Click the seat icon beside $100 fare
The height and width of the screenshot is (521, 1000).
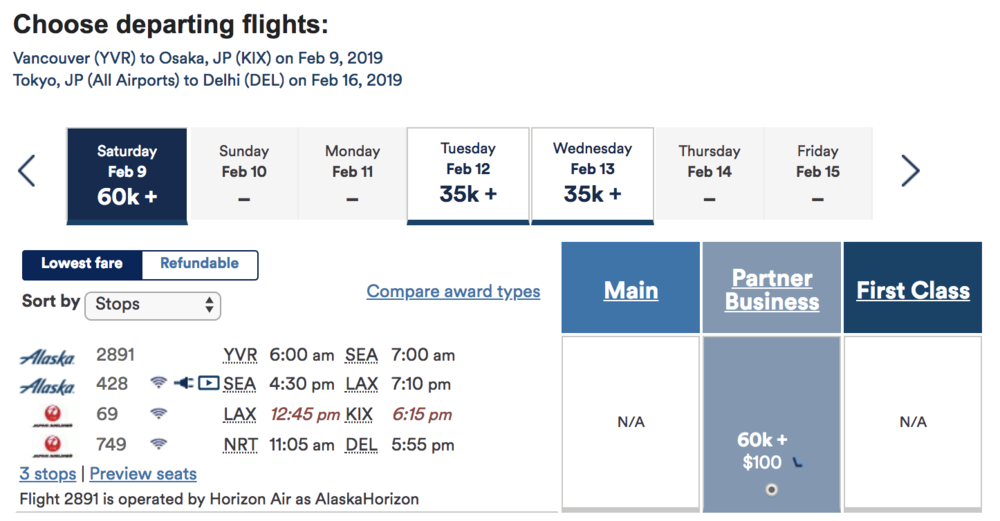point(797,462)
